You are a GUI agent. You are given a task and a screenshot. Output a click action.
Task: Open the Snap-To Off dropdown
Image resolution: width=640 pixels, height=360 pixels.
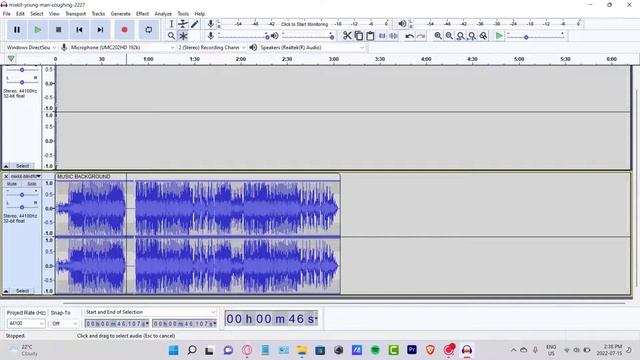coord(64,323)
